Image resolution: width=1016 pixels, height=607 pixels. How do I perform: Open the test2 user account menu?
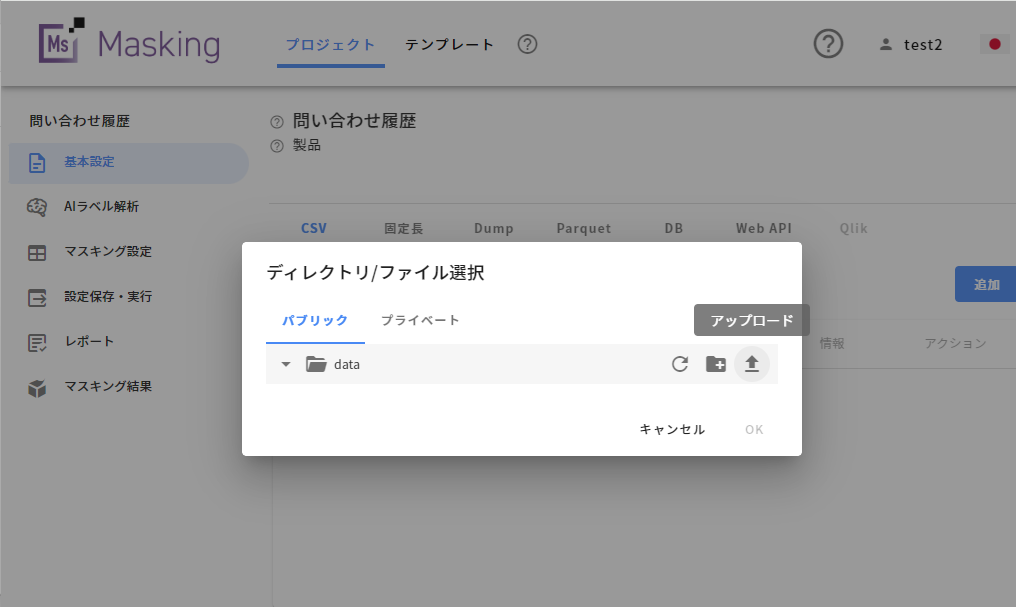point(909,44)
